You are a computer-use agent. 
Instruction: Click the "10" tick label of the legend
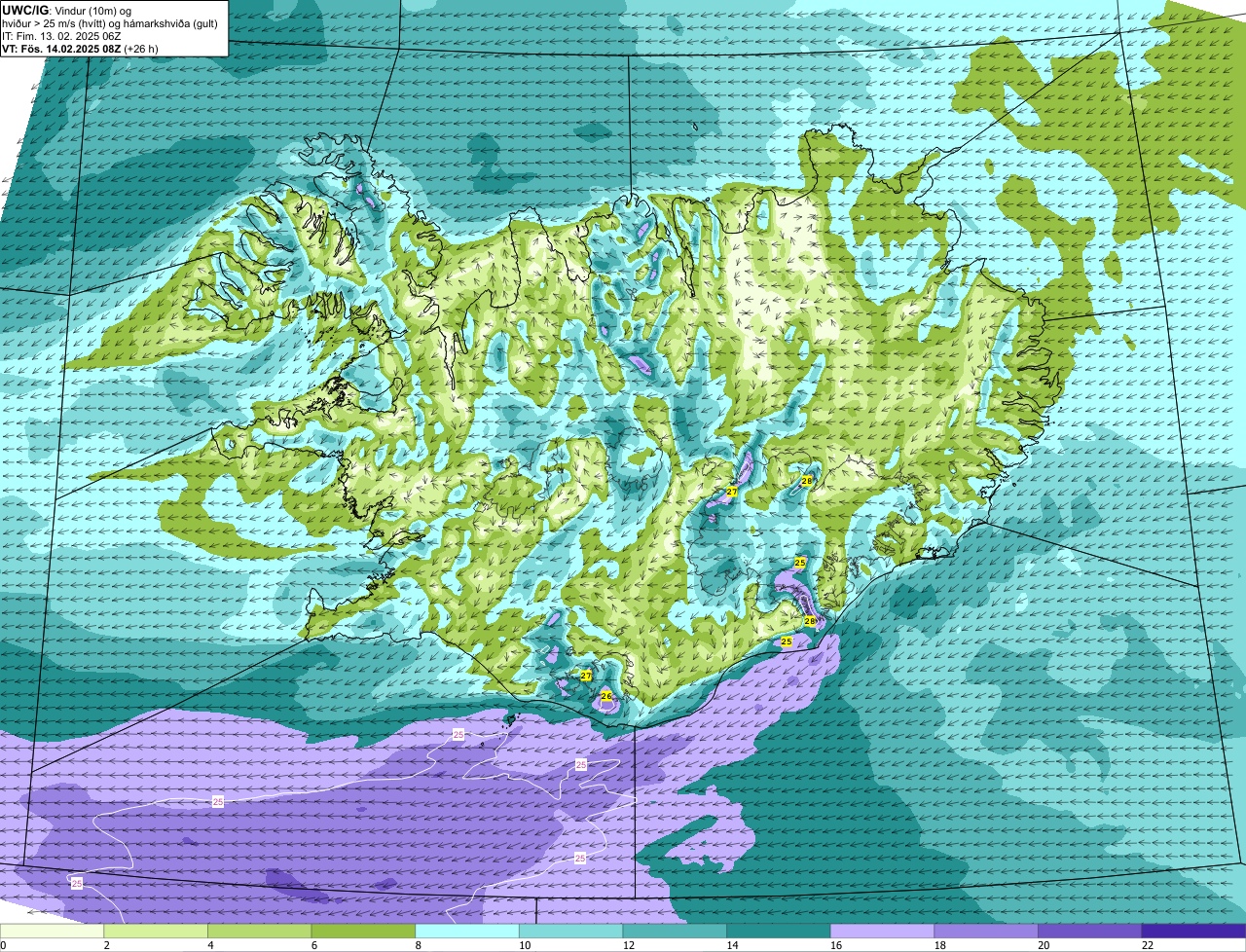tap(523, 945)
